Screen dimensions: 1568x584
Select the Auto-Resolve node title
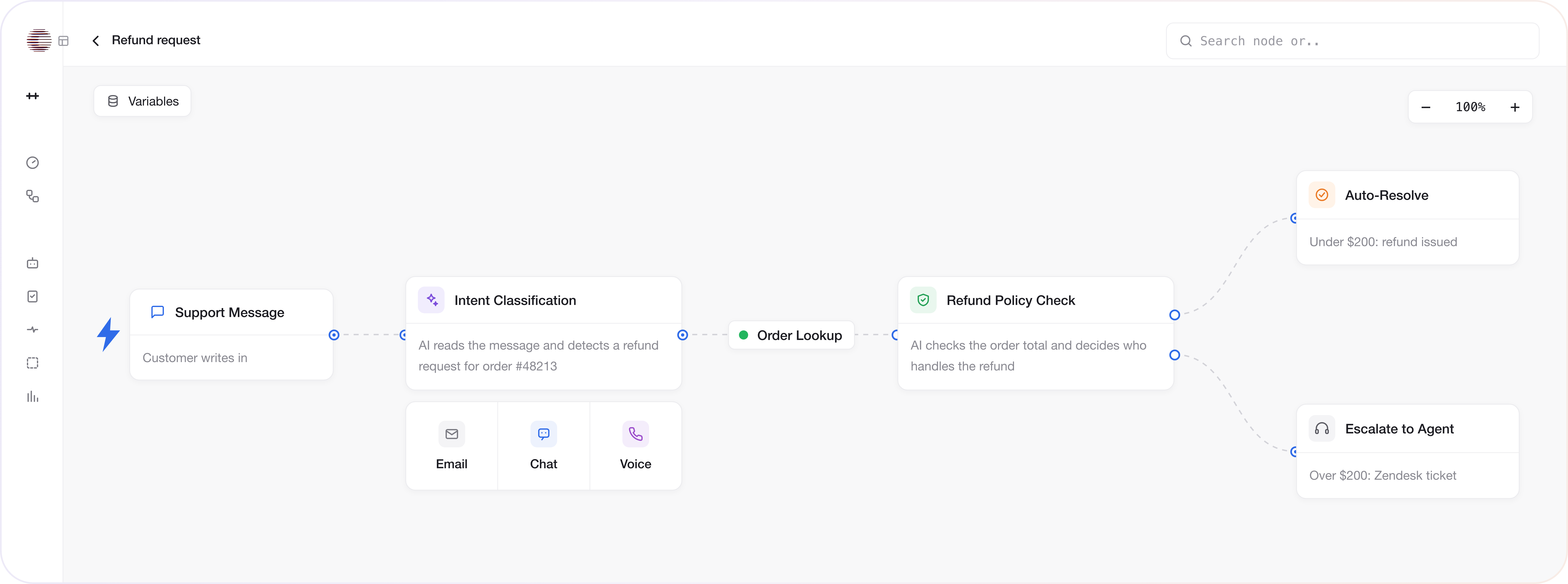[x=1387, y=195]
